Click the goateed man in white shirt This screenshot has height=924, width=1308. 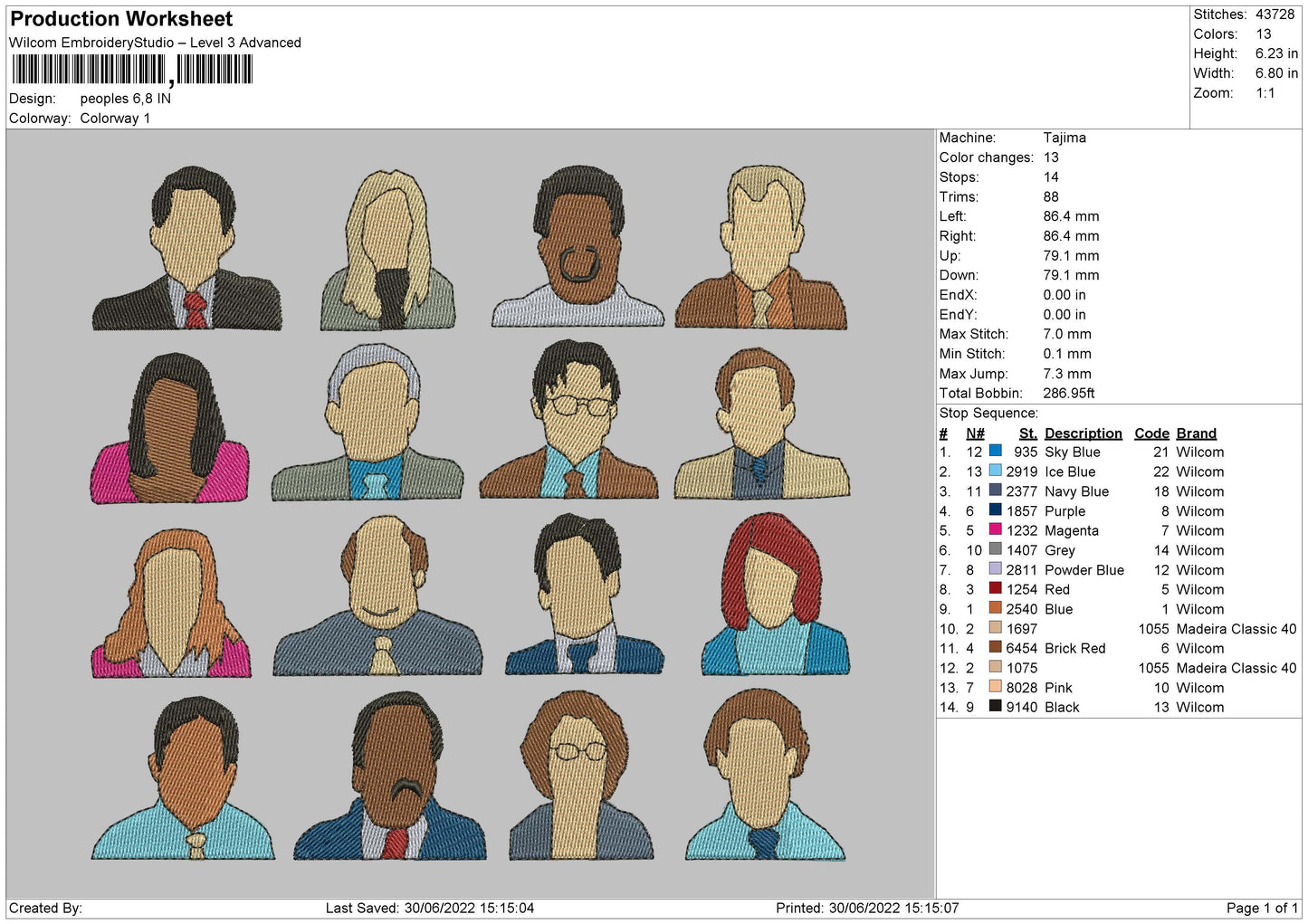[578, 246]
